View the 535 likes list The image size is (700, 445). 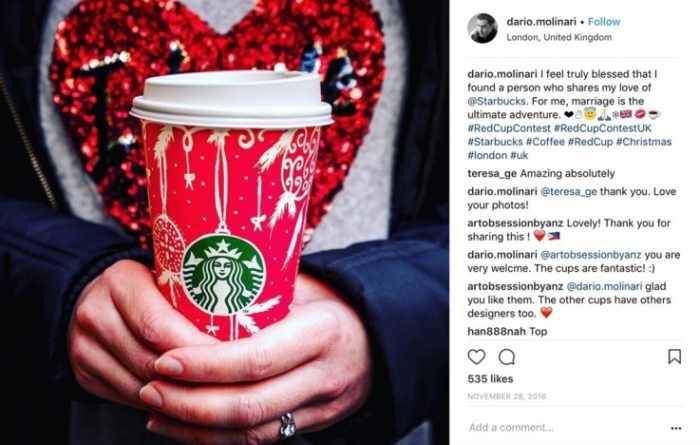[x=490, y=379]
